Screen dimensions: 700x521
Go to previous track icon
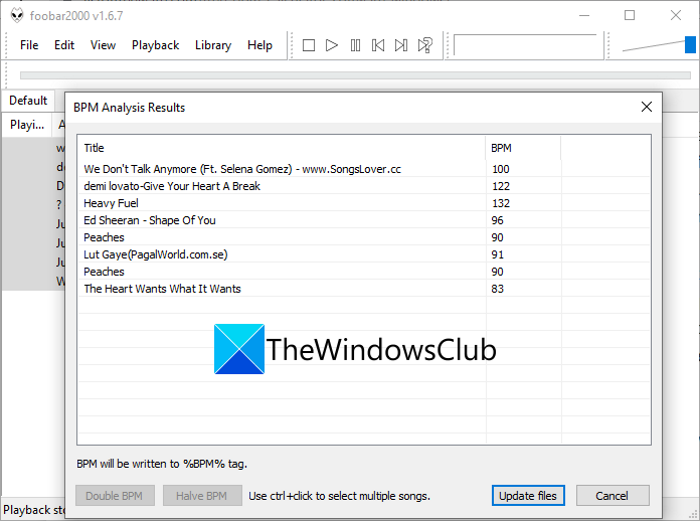(378, 45)
